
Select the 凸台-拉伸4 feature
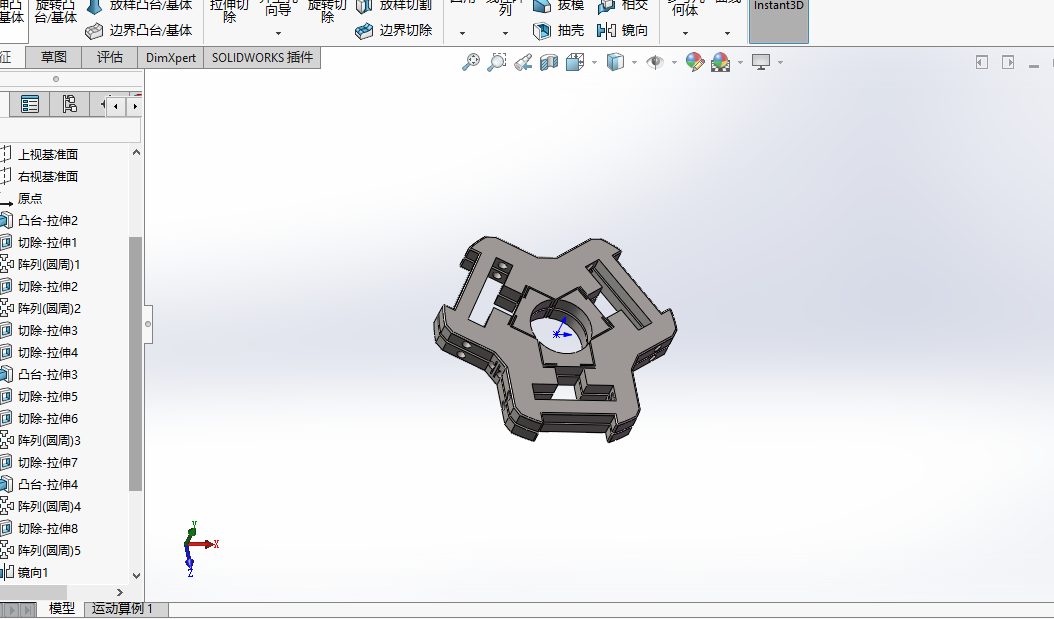pos(48,485)
